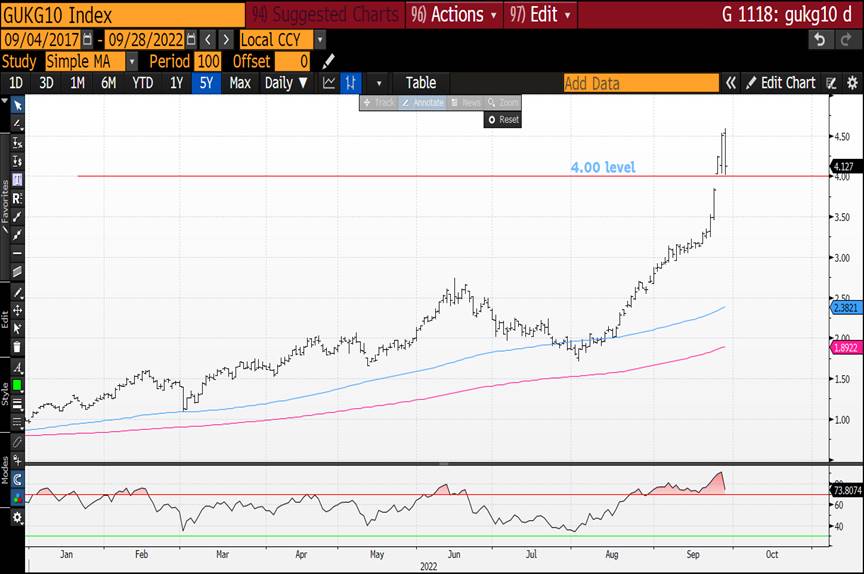Image resolution: width=864 pixels, height=574 pixels.
Task: Enable Zoom mode in chart overlay
Action: coord(503,102)
